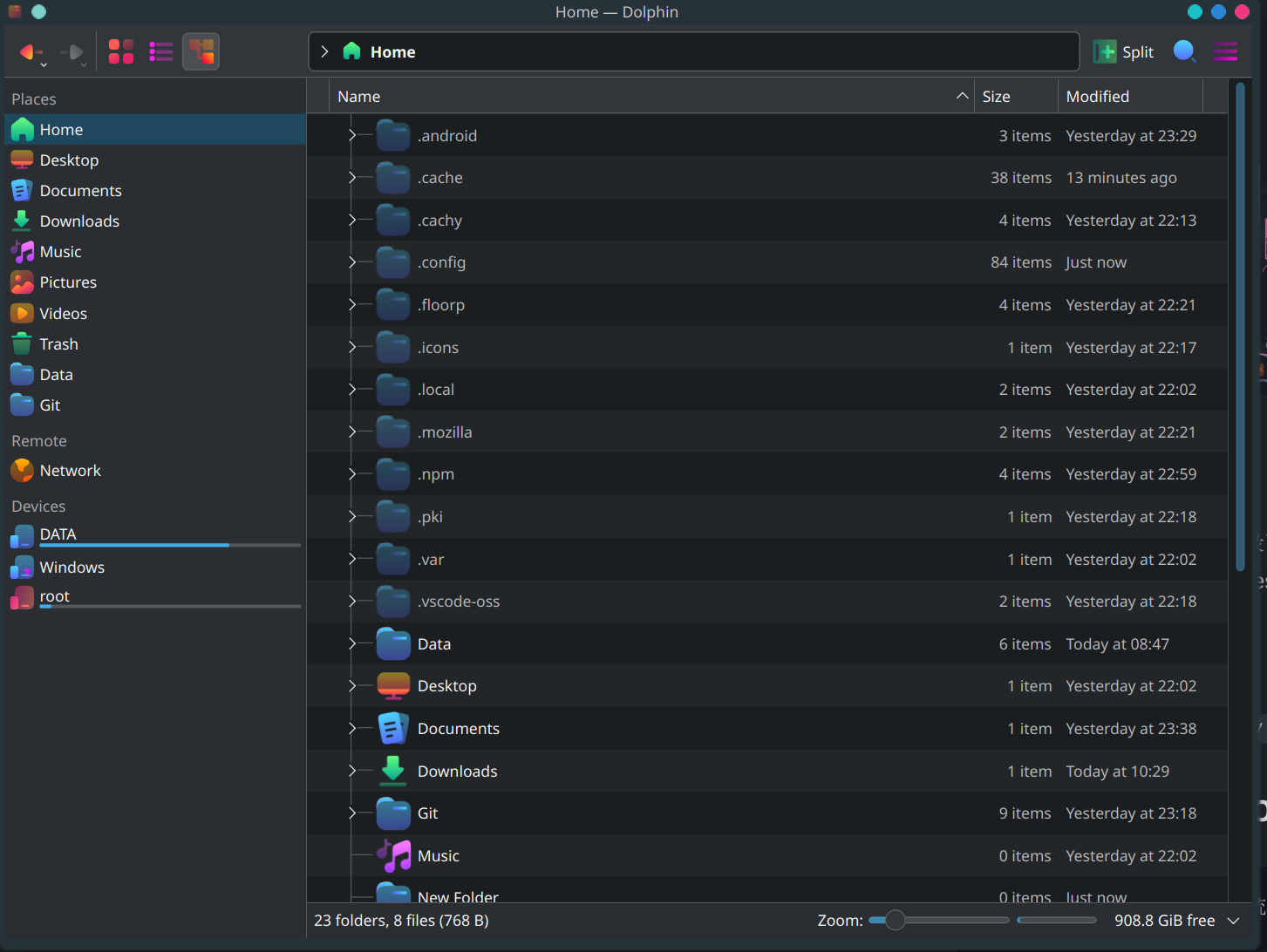Image resolution: width=1267 pixels, height=952 pixels.
Task: Adjust the Zoom slider handle
Action: click(895, 921)
